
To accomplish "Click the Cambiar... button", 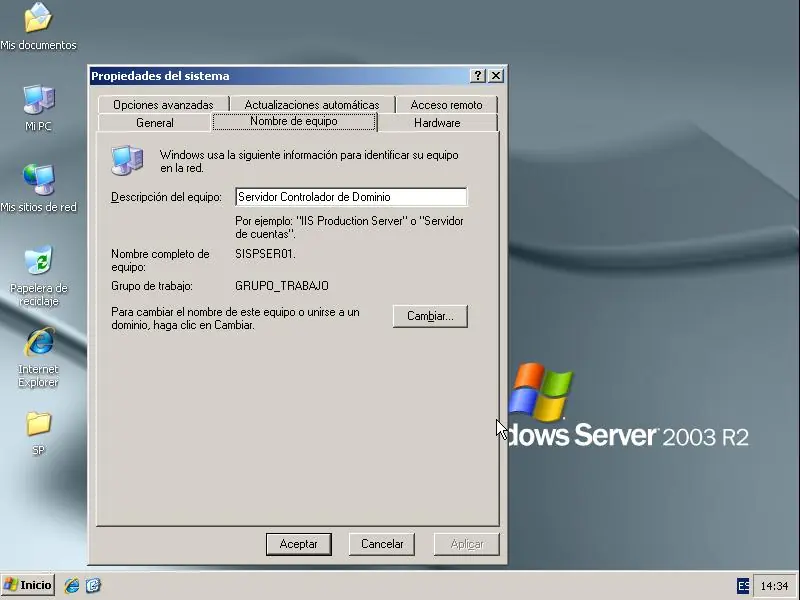I will pyautogui.click(x=430, y=316).
